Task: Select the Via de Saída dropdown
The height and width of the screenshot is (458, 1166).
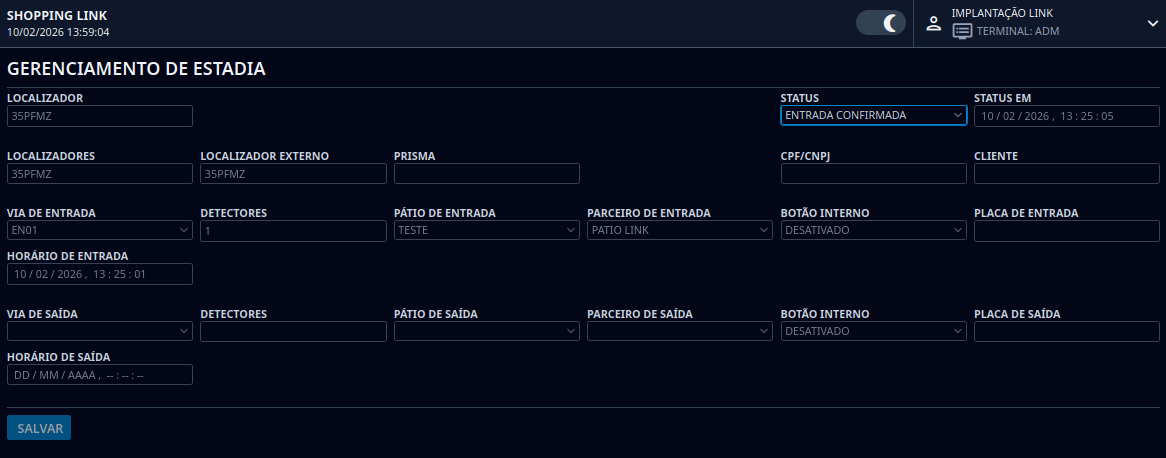Action: (x=99, y=331)
